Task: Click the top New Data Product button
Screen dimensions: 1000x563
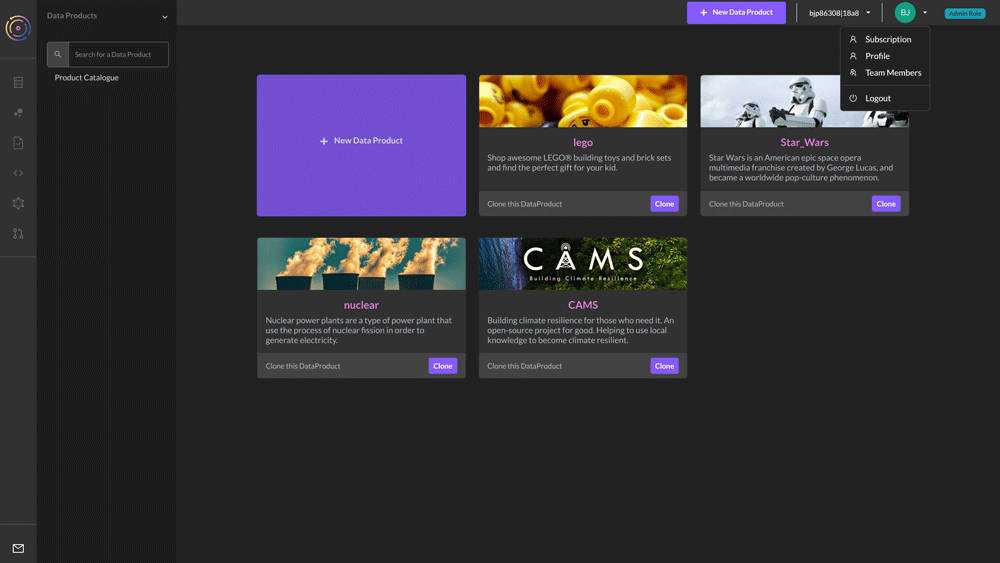Action: (736, 12)
